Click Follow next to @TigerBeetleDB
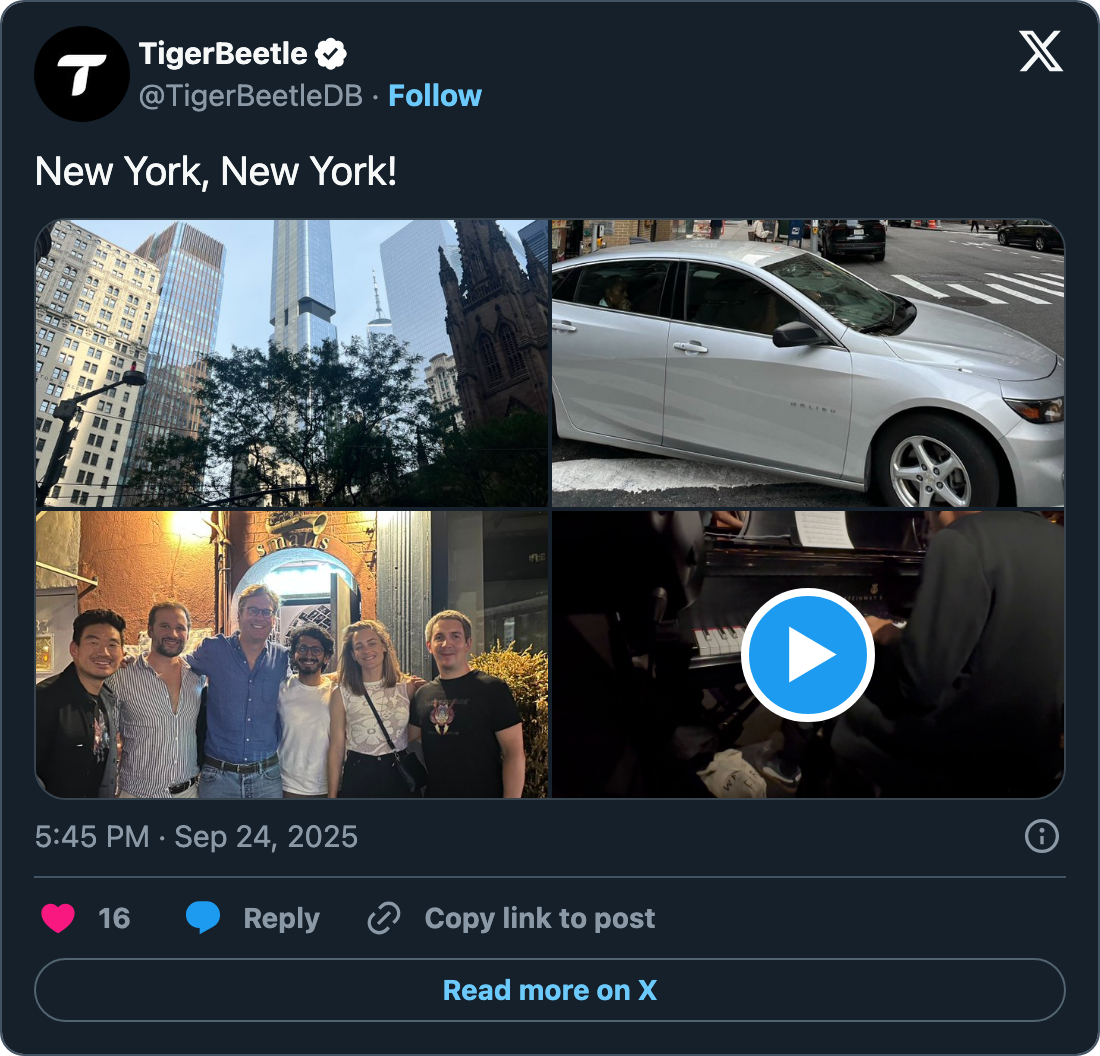Screen dimensions: 1100x1056 pyautogui.click(x=434, y=95)
